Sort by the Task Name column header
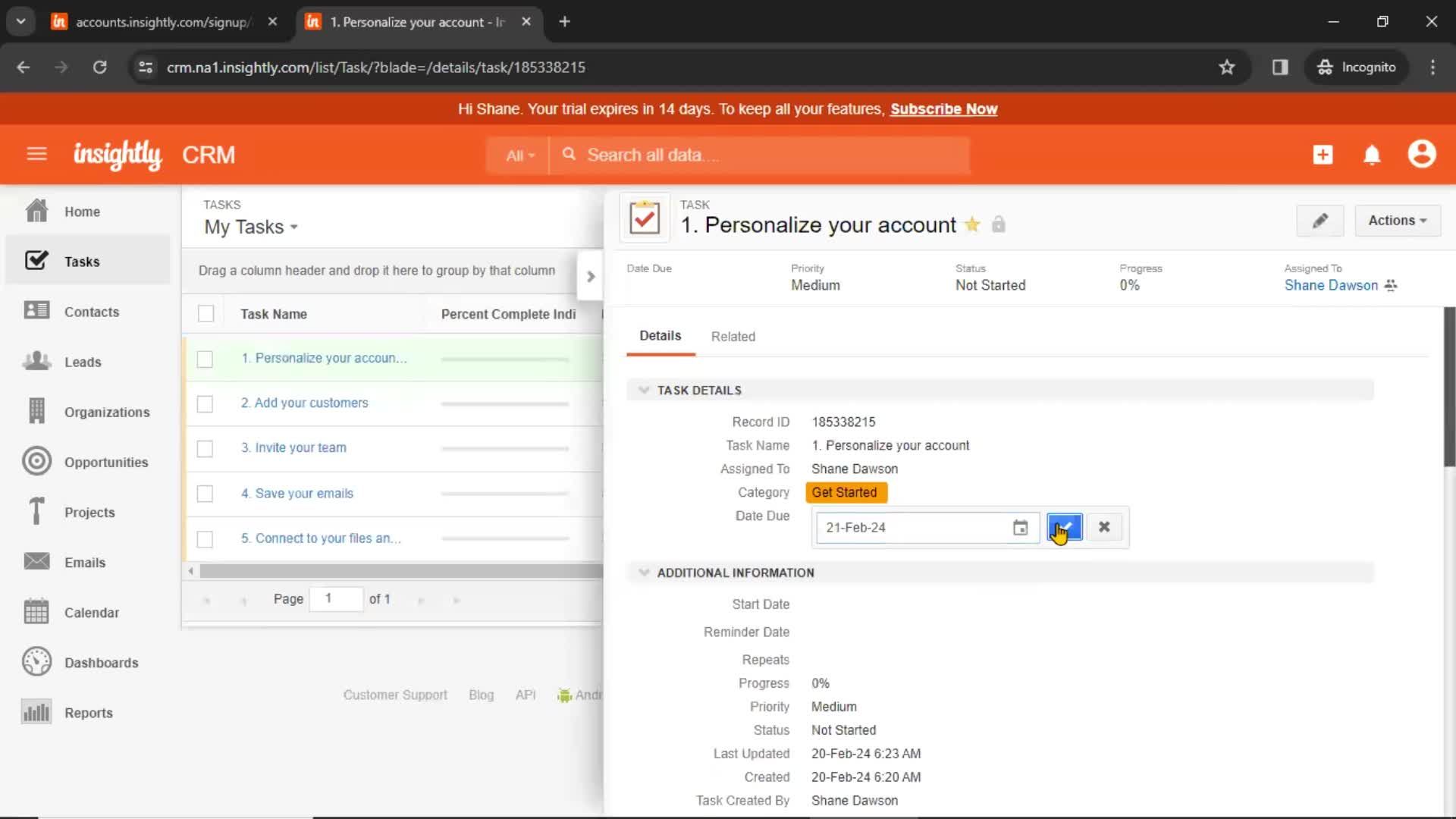1456x819 pixels. pyautogui.click(x=274, y=314)
